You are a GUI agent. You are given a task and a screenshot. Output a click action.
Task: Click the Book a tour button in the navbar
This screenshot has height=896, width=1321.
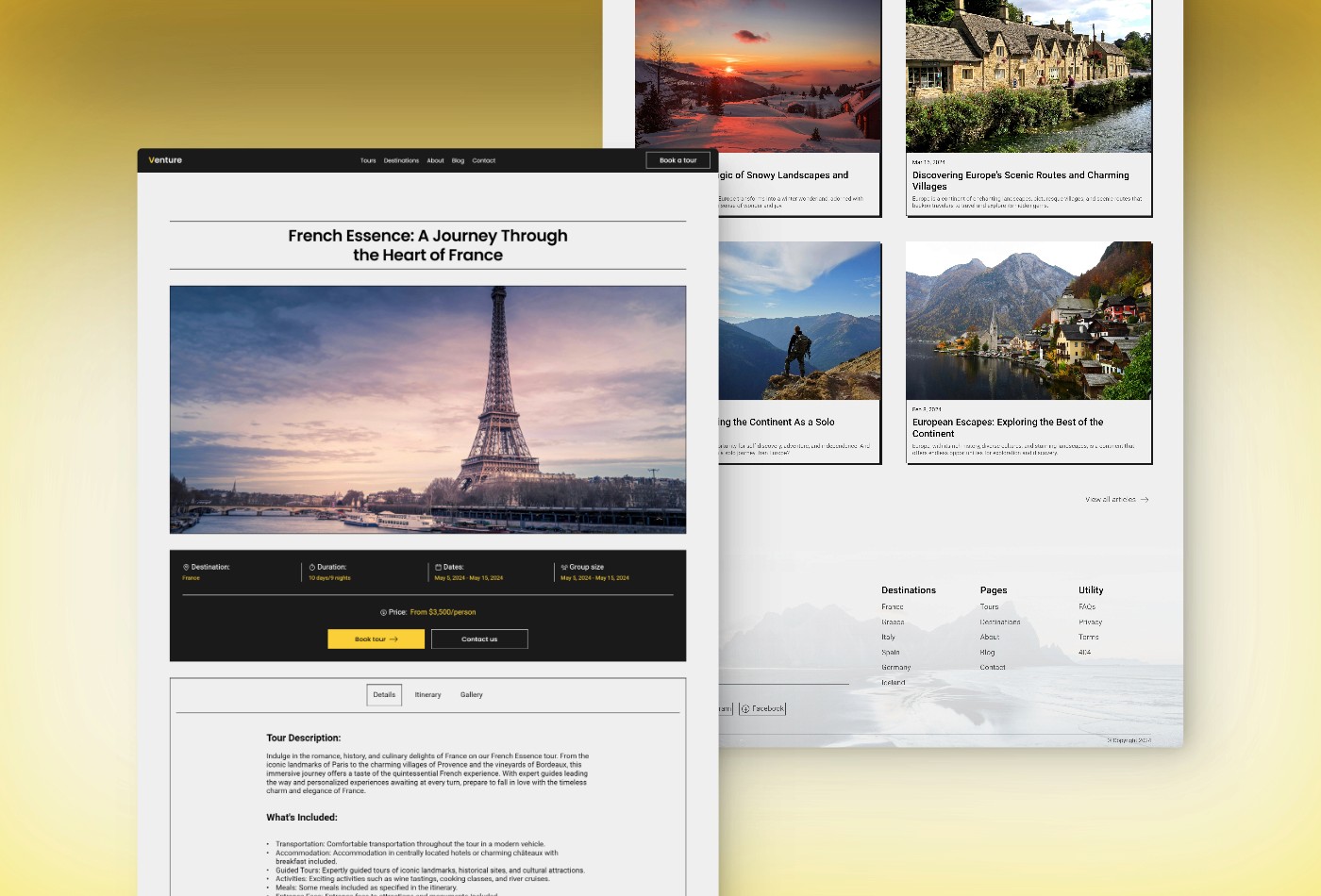click(677, 160)
